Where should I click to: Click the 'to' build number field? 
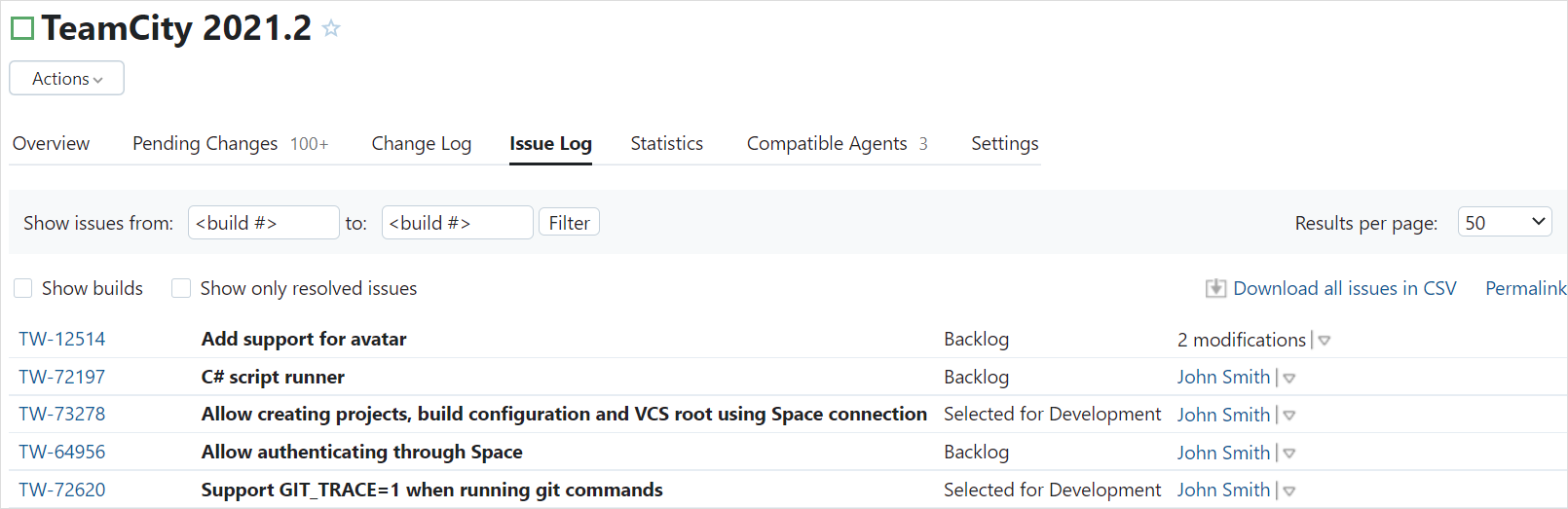457,223
